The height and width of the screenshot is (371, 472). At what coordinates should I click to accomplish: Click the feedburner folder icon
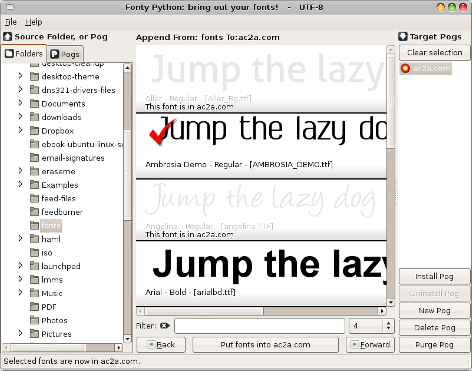[x=34, y=212]
